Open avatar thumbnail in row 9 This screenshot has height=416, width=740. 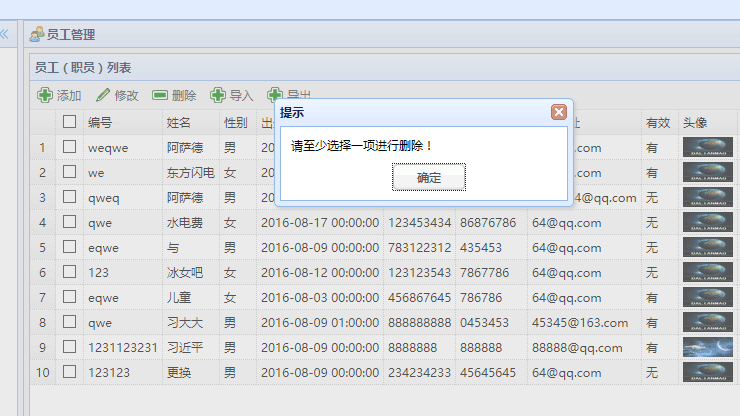coord(707,347)
